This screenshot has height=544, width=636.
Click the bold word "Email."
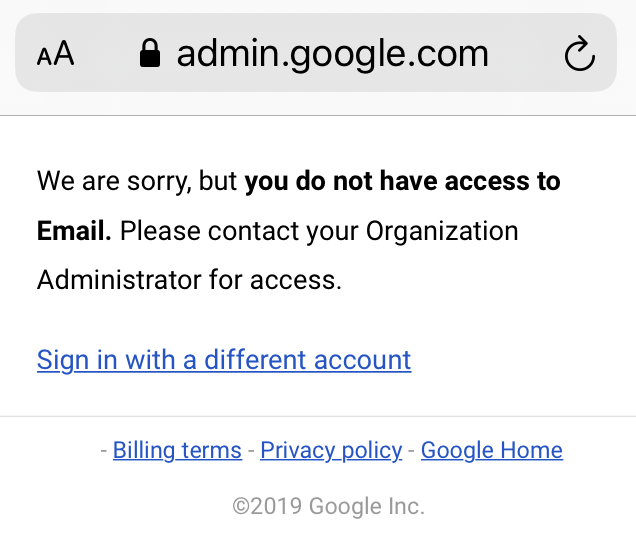[74, 231]
